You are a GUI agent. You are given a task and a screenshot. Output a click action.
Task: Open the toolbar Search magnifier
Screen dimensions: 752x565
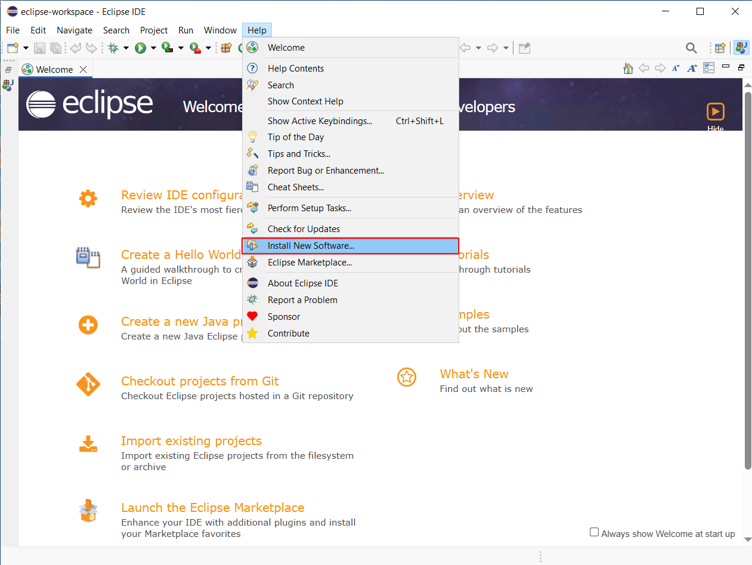point(691,48)
